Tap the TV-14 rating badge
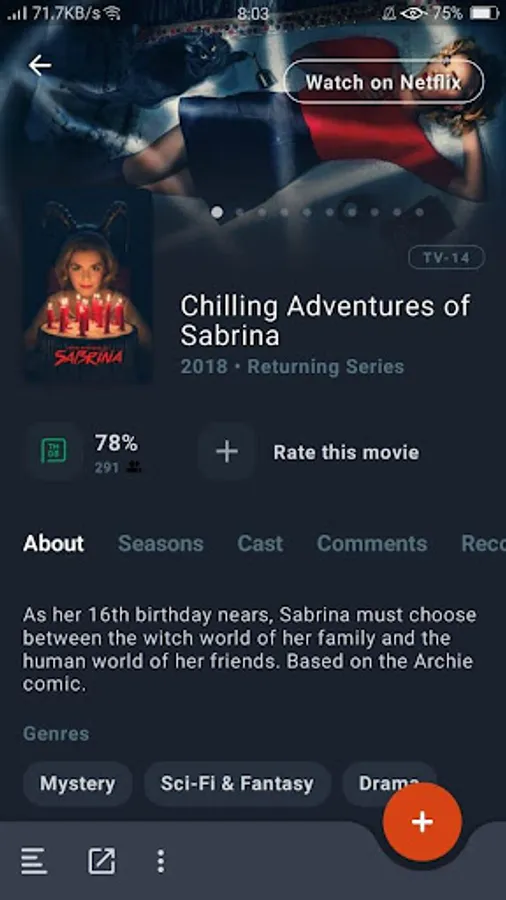Image resolution: width=506 pixels, height=900 pixels. tap(446, 258)
